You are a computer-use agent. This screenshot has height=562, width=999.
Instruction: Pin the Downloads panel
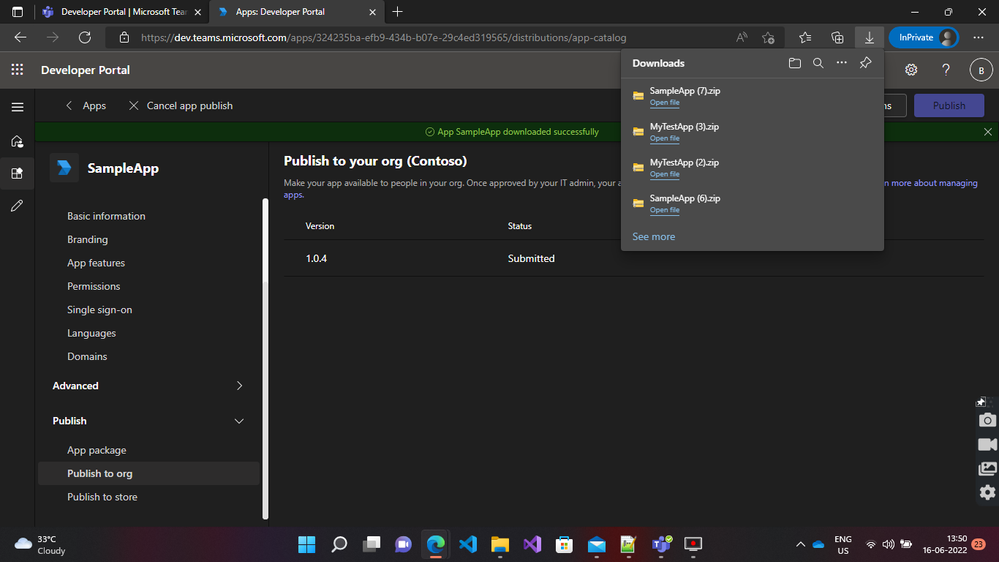865,63
